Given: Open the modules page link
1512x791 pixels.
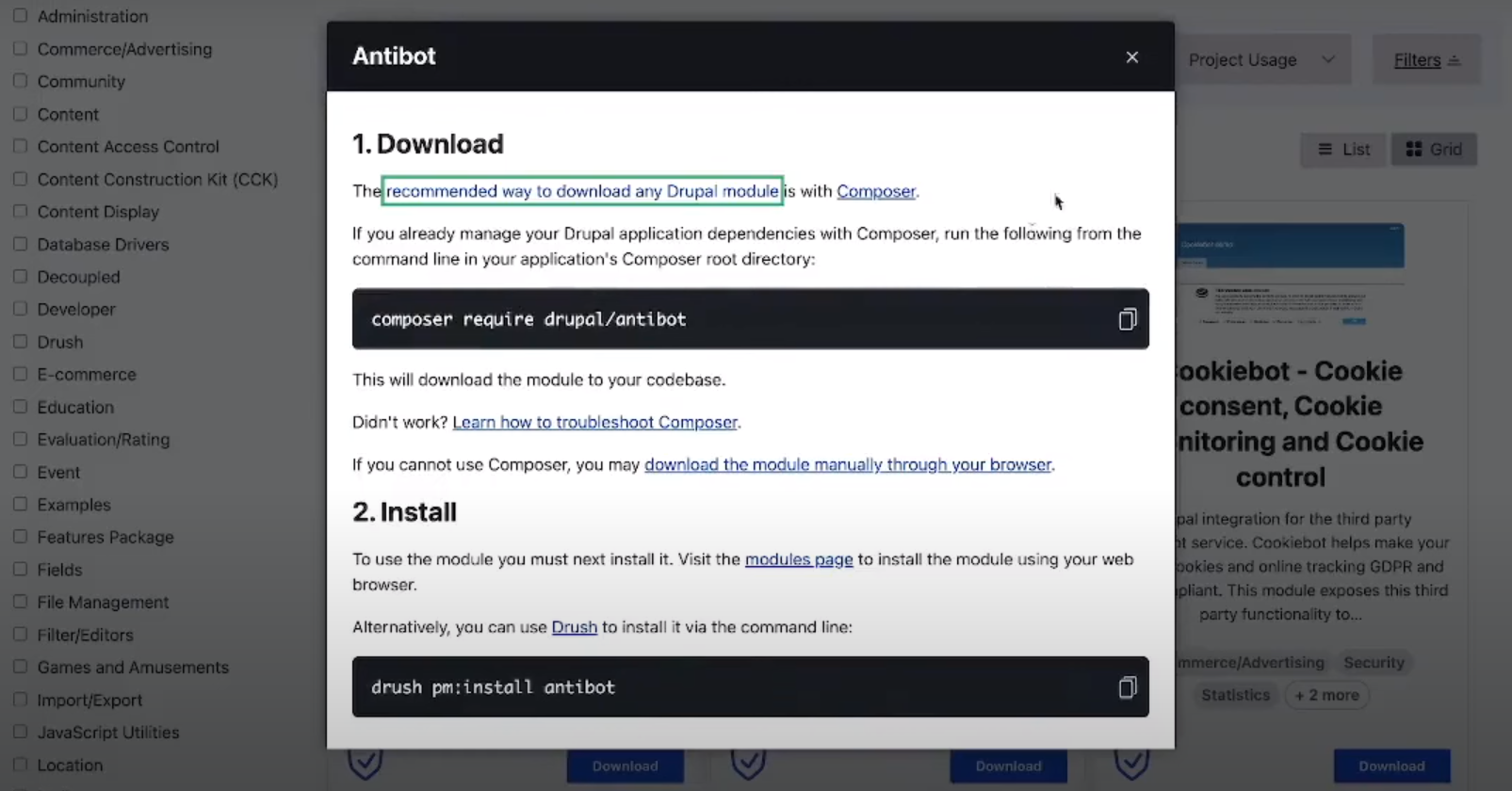Looking at the screenshot, I should pos(799,559).
